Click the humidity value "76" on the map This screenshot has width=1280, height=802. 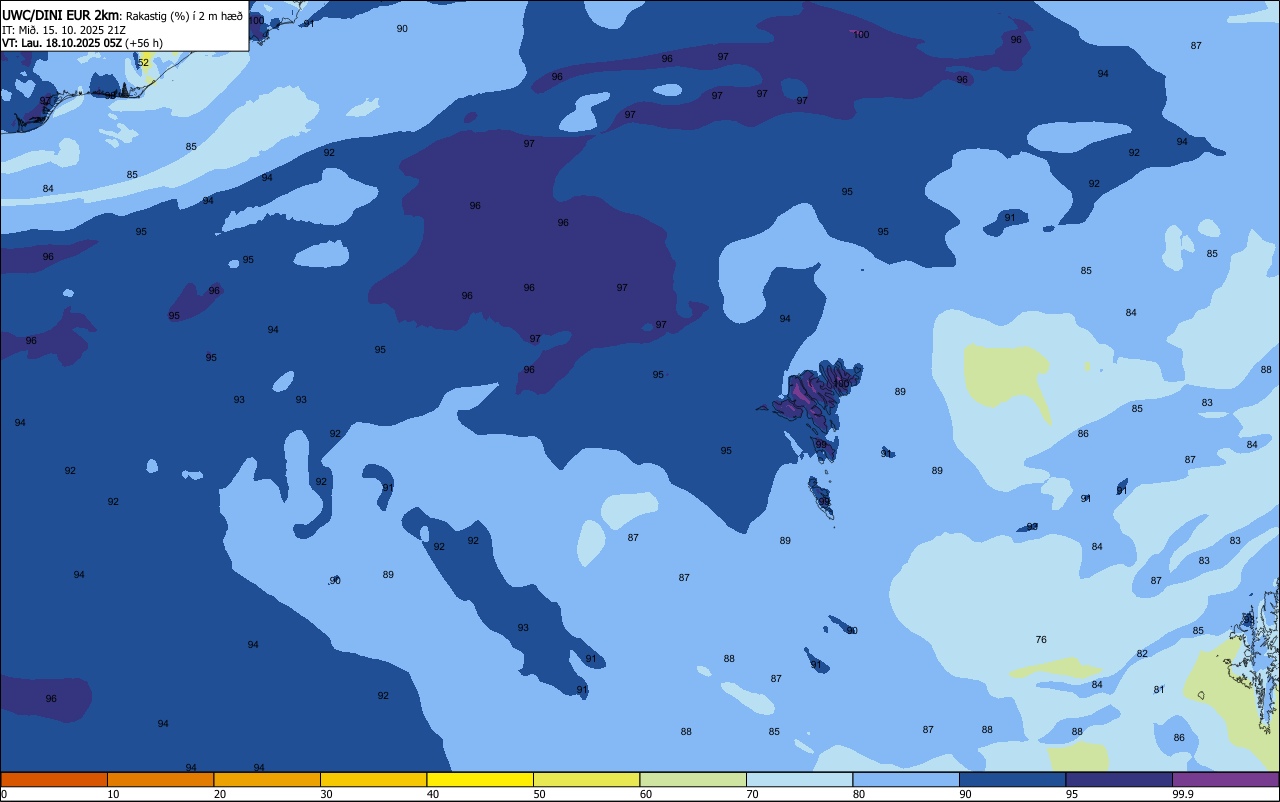(1041, 640)
